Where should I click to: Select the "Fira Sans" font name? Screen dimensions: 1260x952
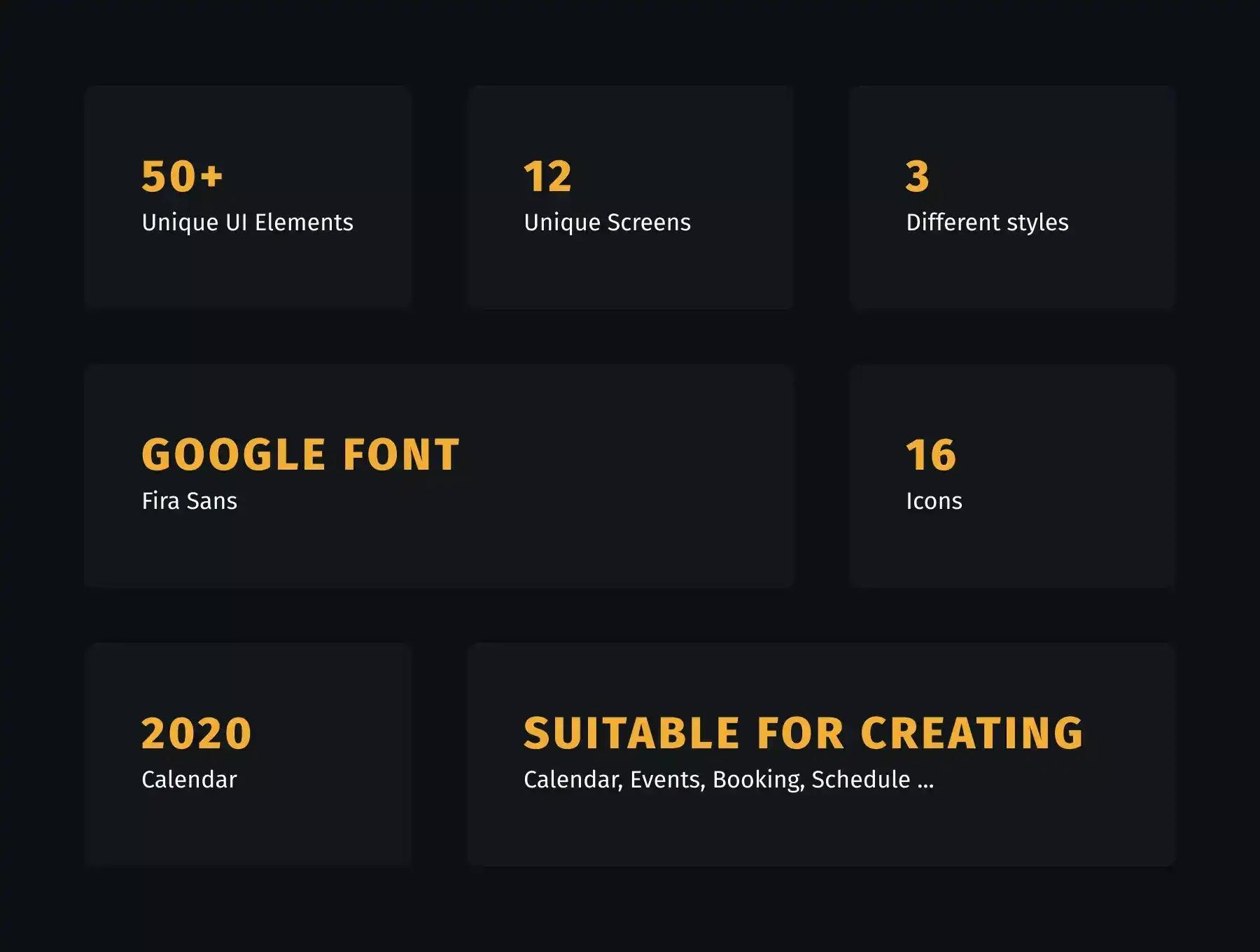coord(189,501)
